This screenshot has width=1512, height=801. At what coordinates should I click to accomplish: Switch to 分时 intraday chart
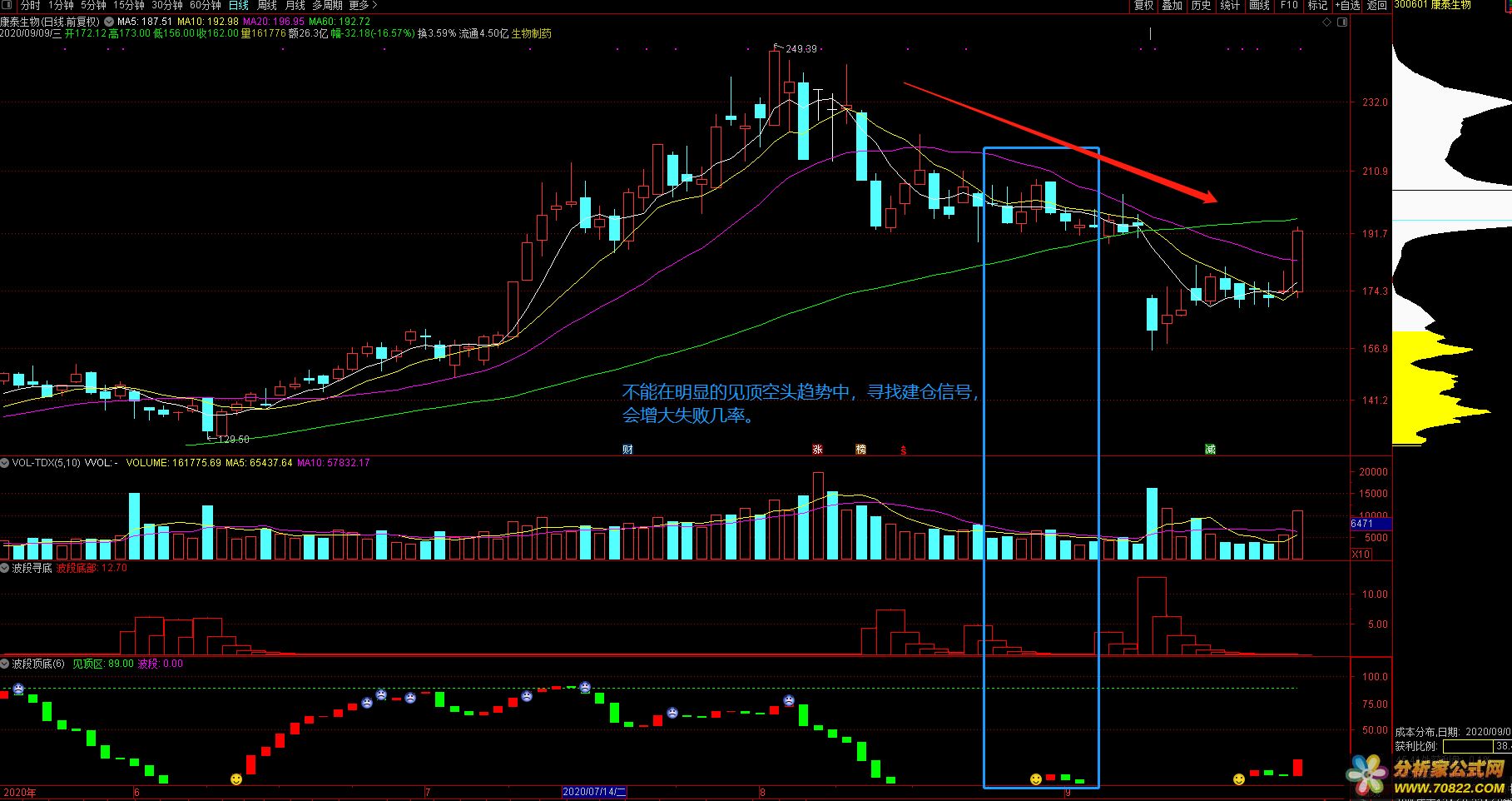pyautogui.click(x=30, y=5)
